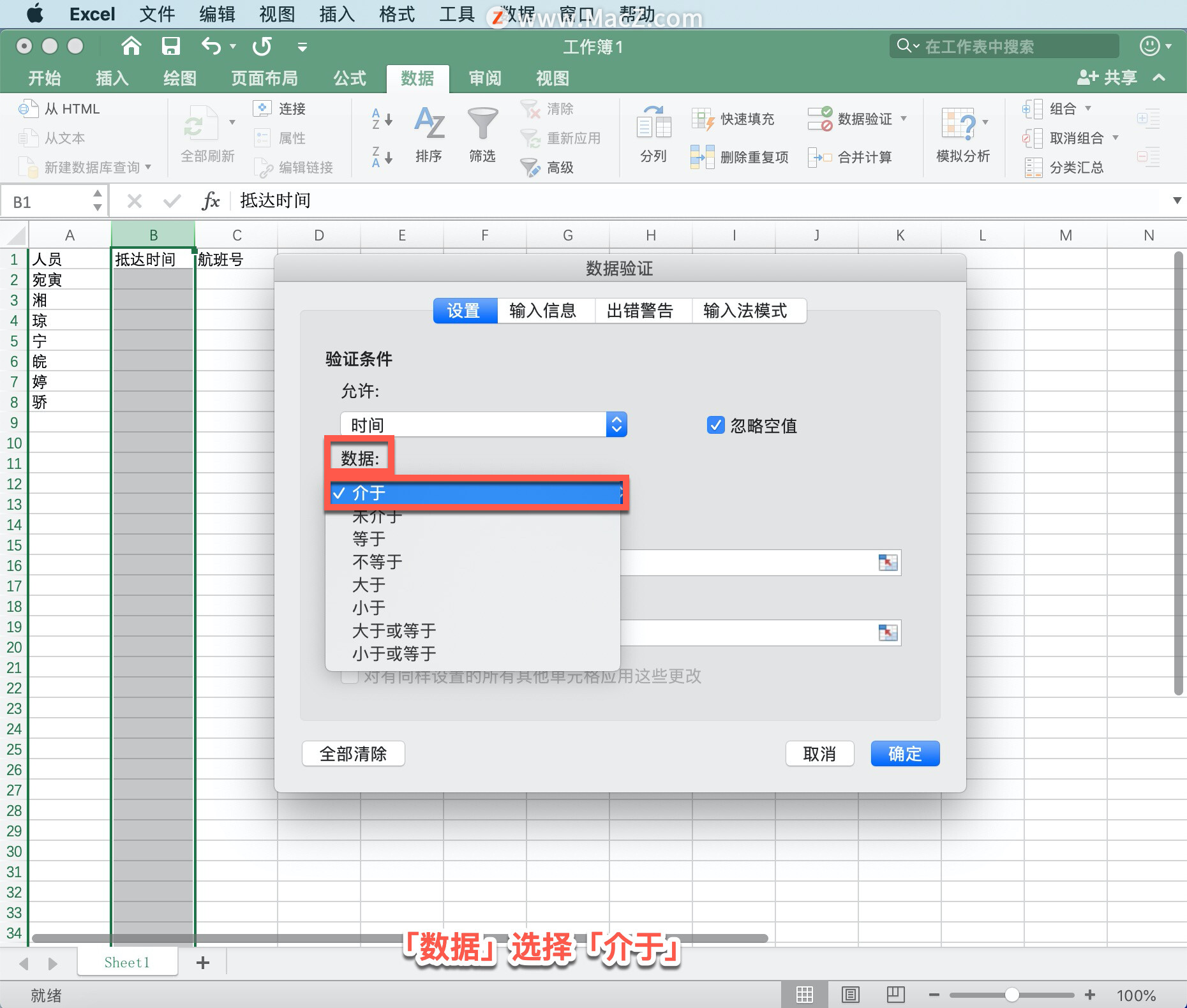Expand the 取消组合 dropdown arrow

(1116, 138)
